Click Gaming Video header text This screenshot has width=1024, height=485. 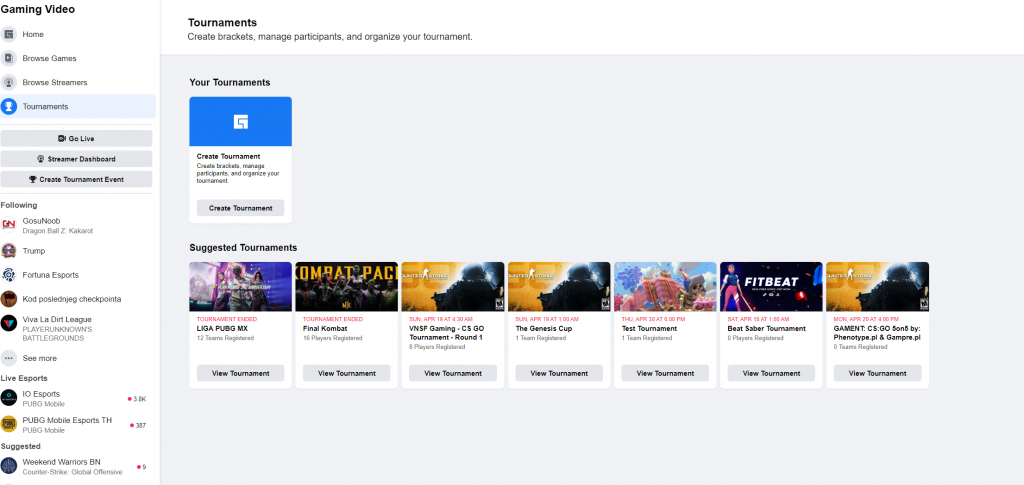point(37,9)
